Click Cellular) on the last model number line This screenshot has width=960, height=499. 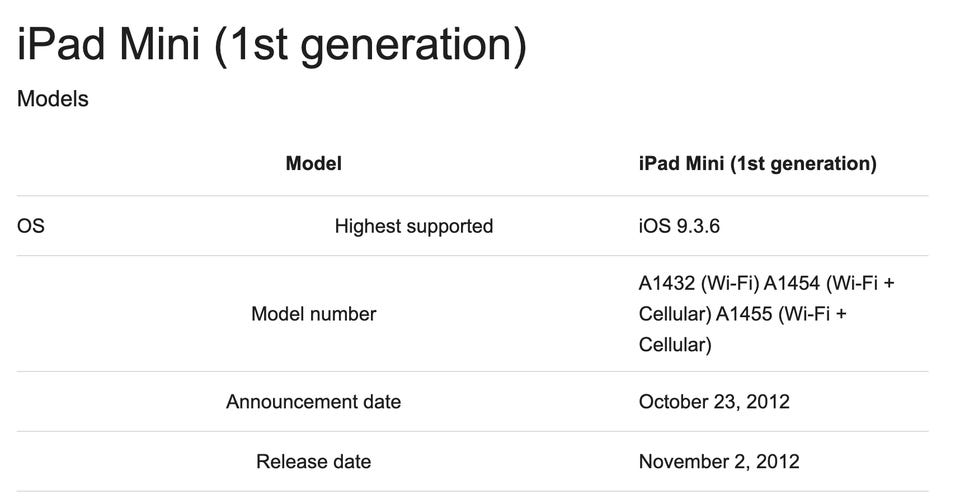(x=675, y=345)
